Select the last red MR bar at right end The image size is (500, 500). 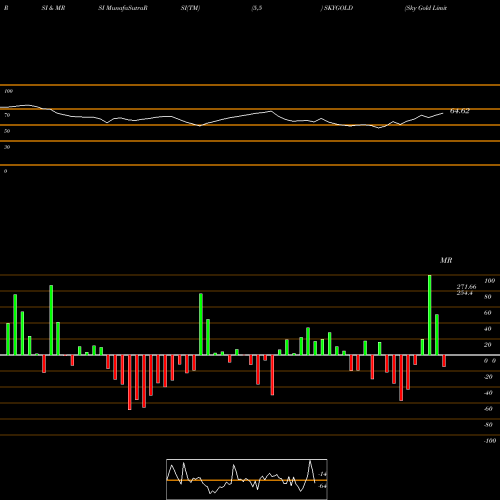tap(444, 361)
